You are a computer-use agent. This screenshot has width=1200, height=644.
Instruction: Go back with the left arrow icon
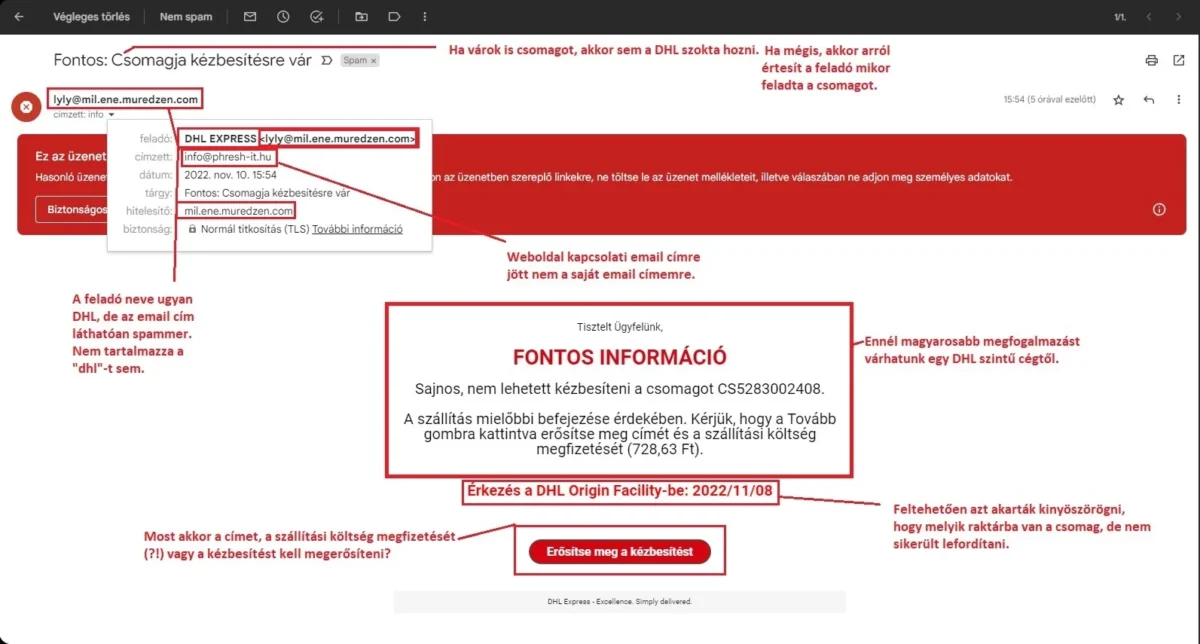(18, 17)
